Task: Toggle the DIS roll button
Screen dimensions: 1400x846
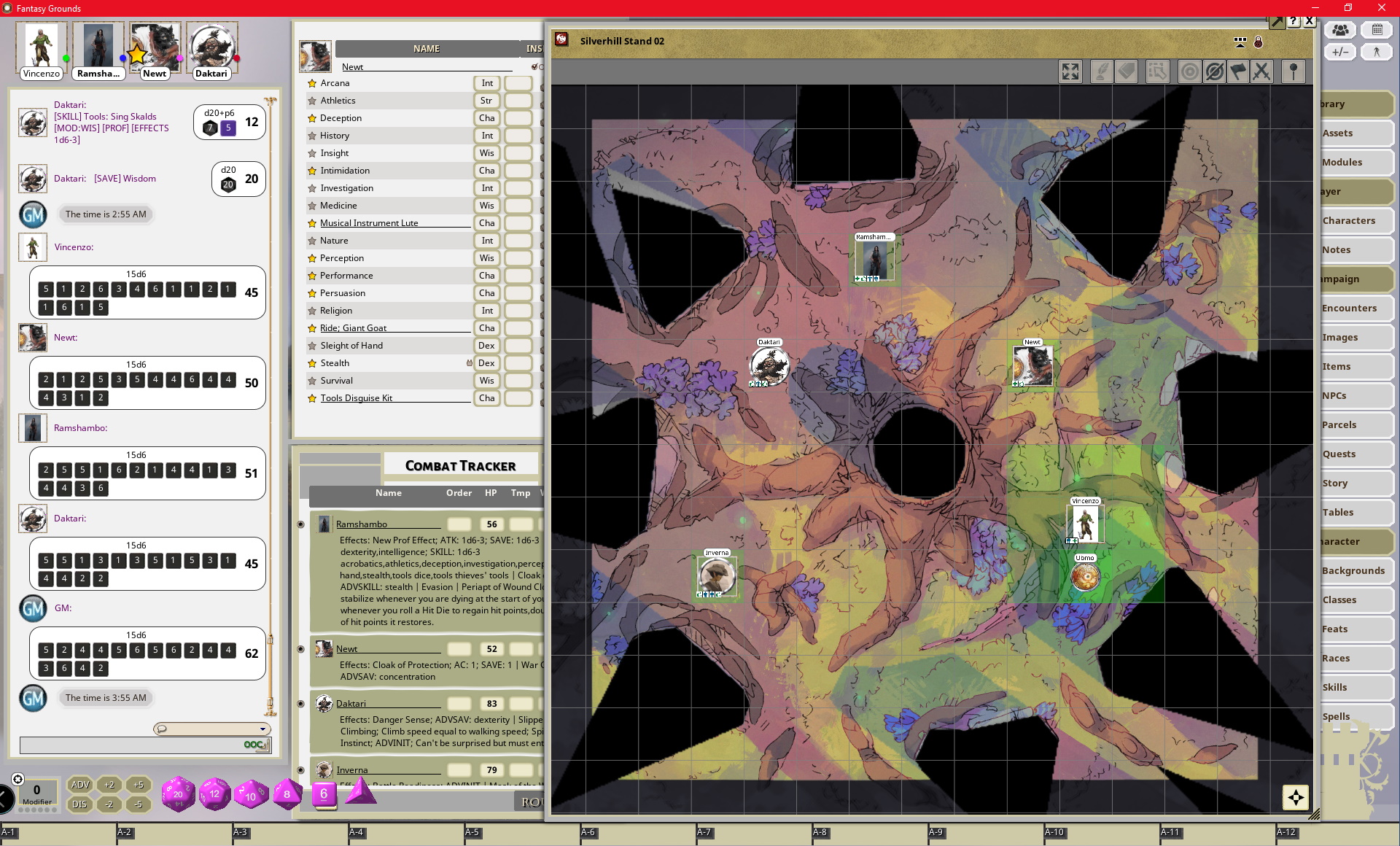Action: pos(79,804)
